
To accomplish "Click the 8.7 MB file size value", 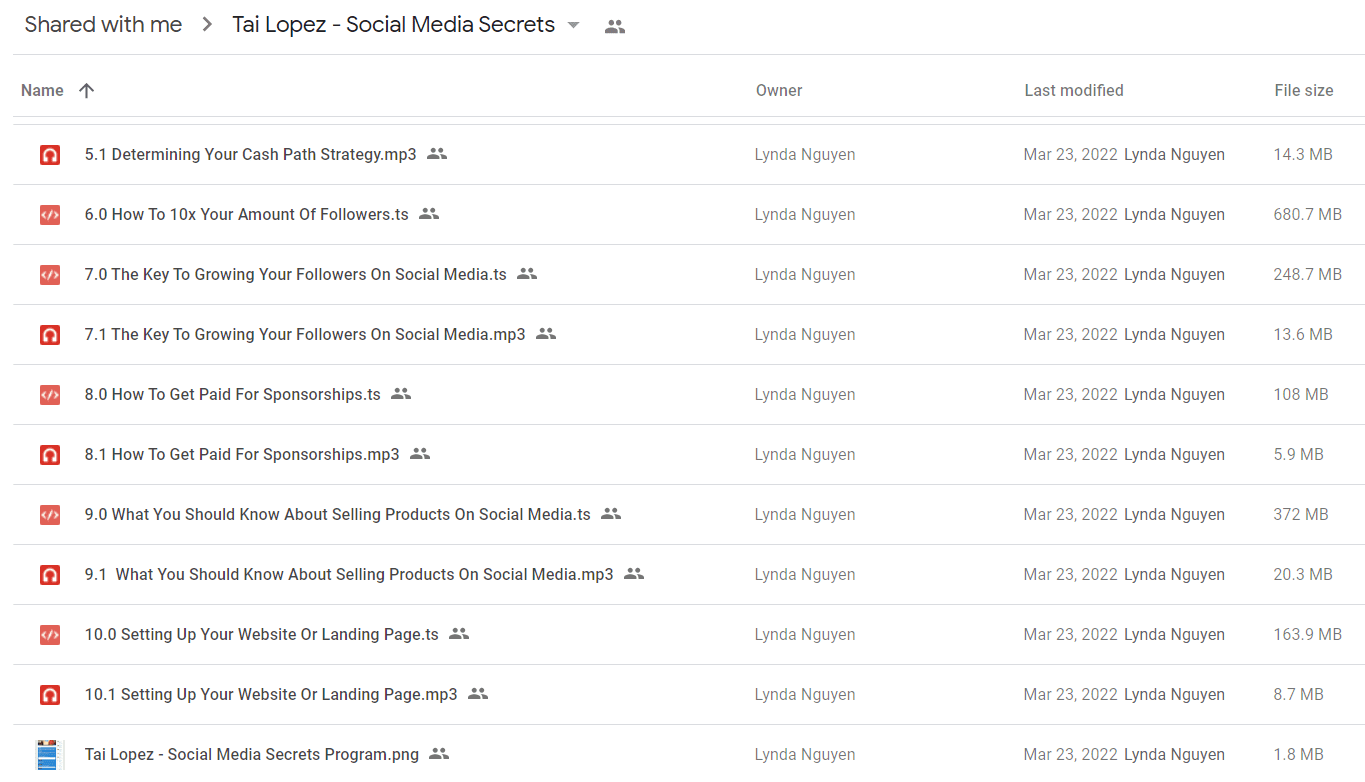I will [x=1299, y=694].
